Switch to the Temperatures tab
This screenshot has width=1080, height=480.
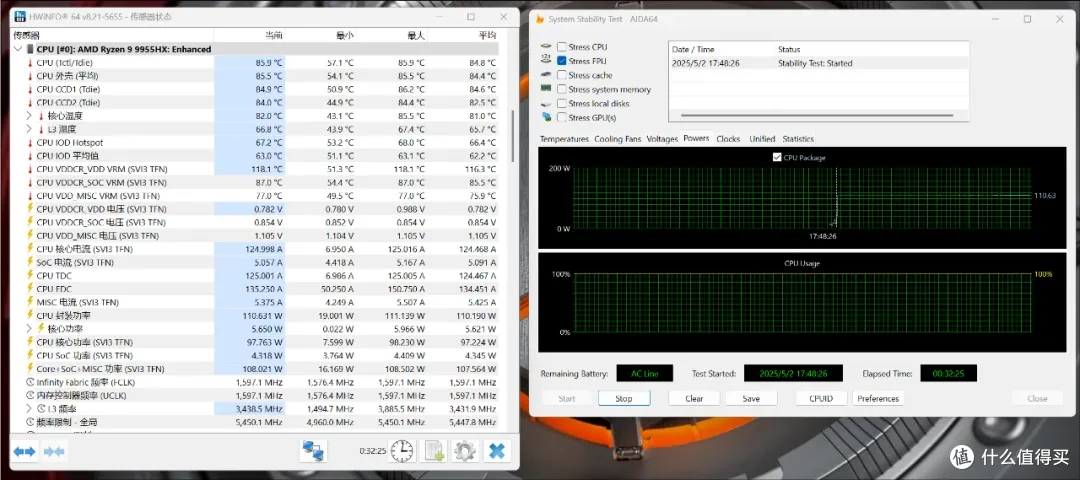coord(564,139)
